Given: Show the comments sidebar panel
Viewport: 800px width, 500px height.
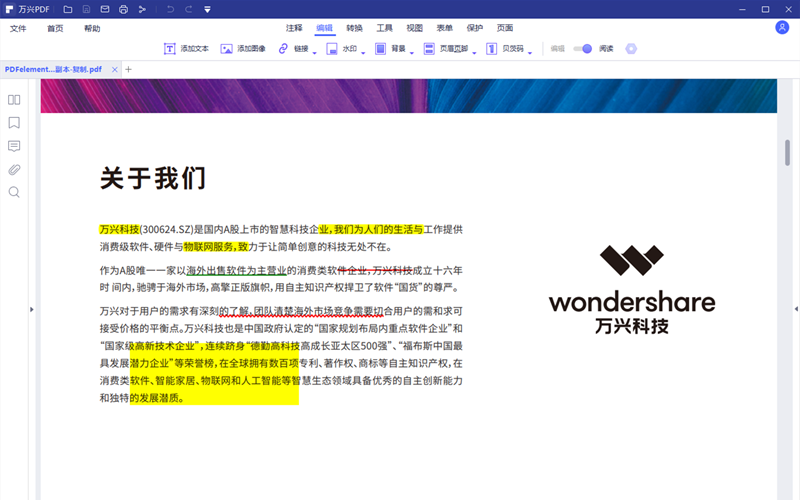Looking at the screenshot, I should point(14,146).
